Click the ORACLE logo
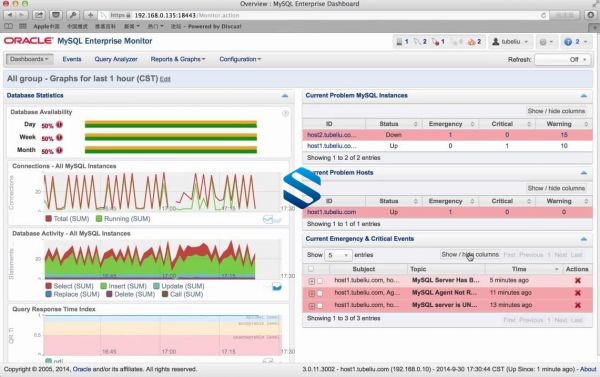 tap(29, 41)
